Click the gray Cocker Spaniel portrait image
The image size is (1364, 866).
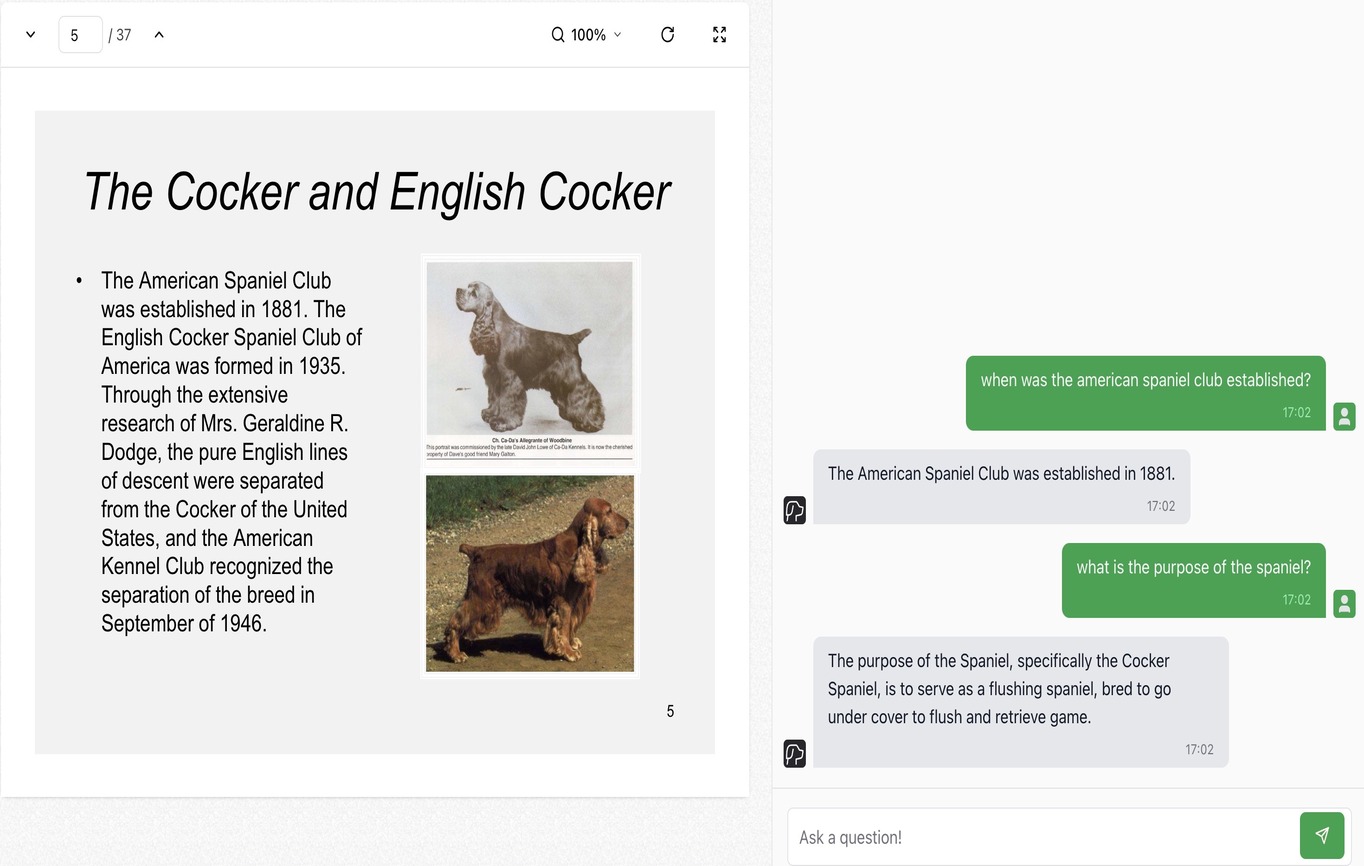(530, 348)
